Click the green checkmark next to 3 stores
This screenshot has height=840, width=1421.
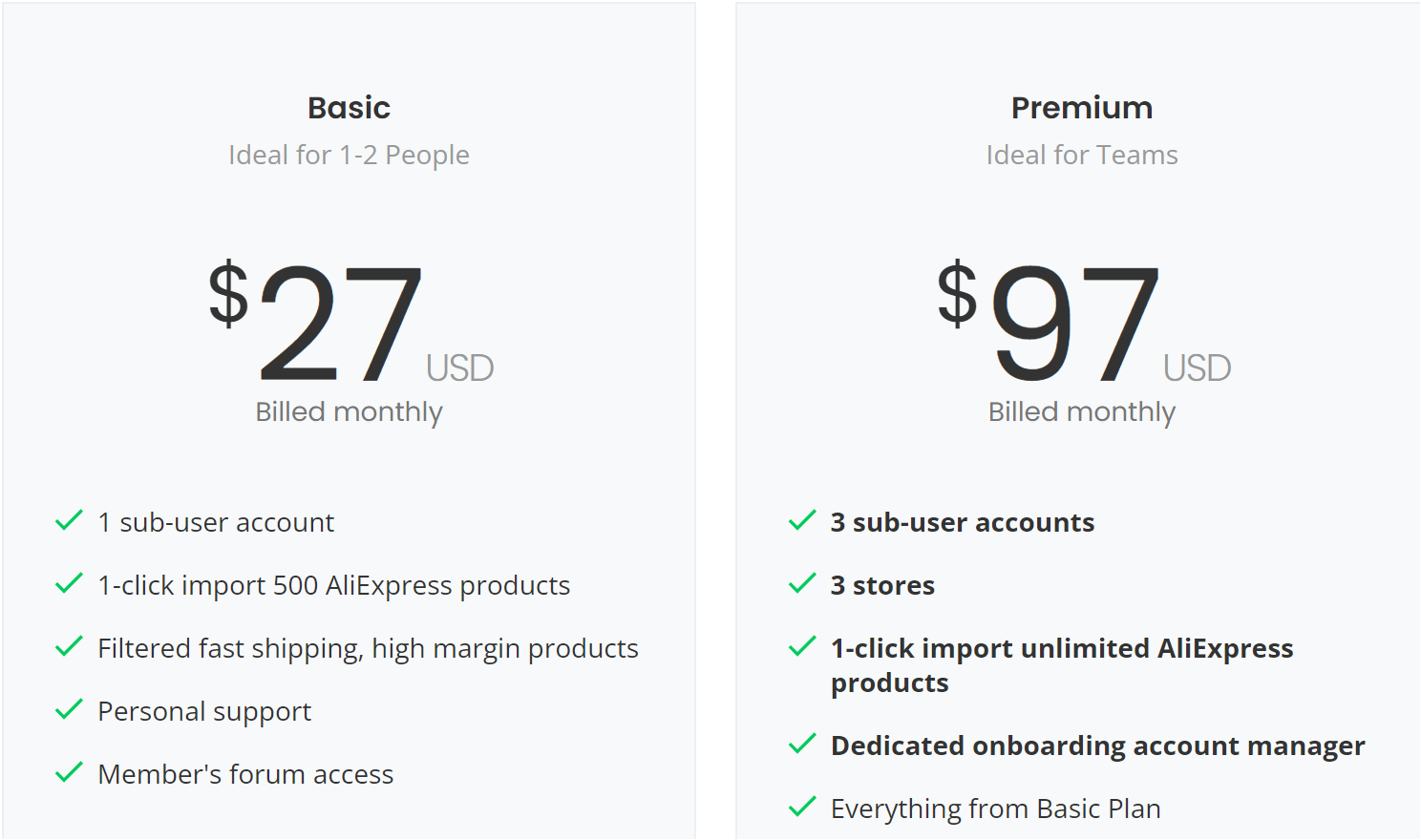[x=802, y=584]
